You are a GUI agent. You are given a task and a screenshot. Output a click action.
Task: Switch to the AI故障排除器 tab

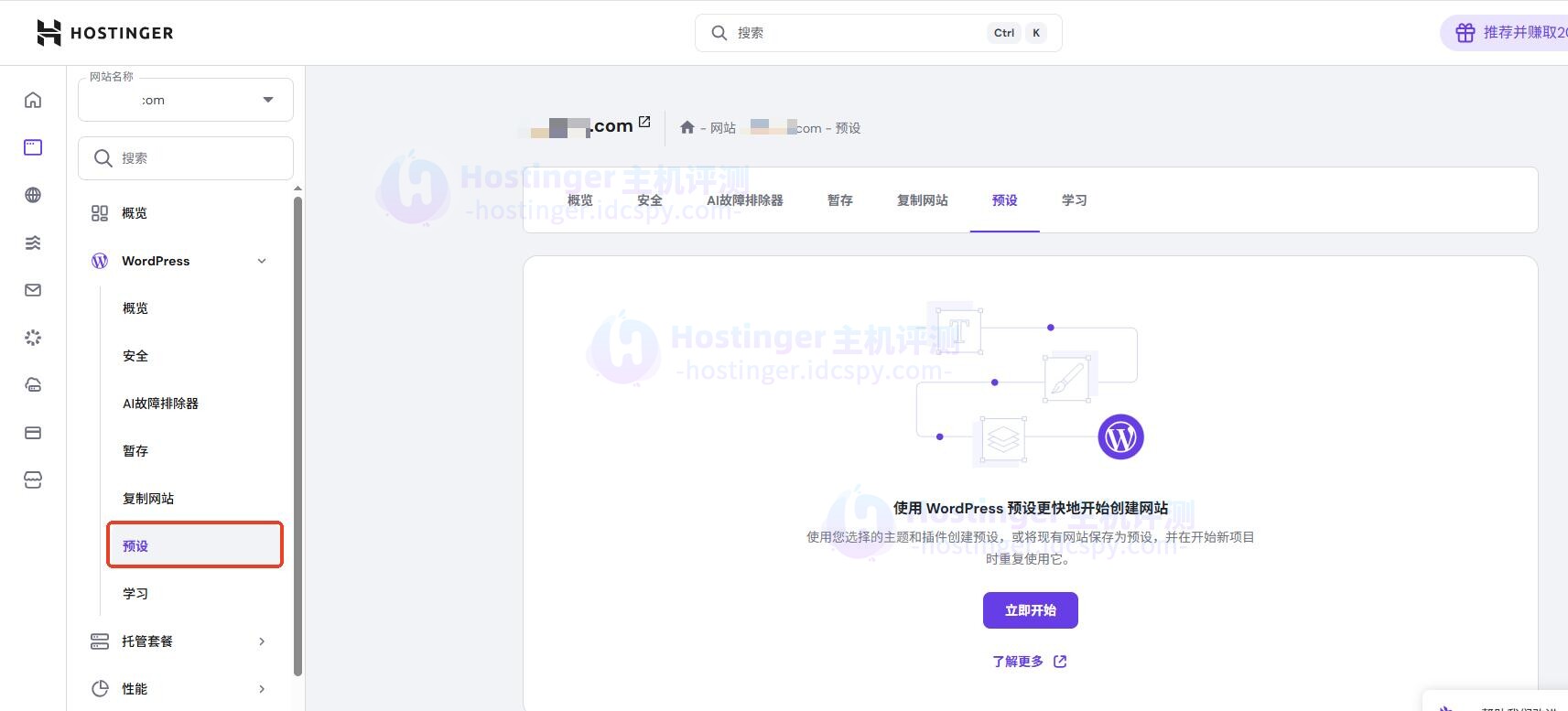click(x=745, y=200)
